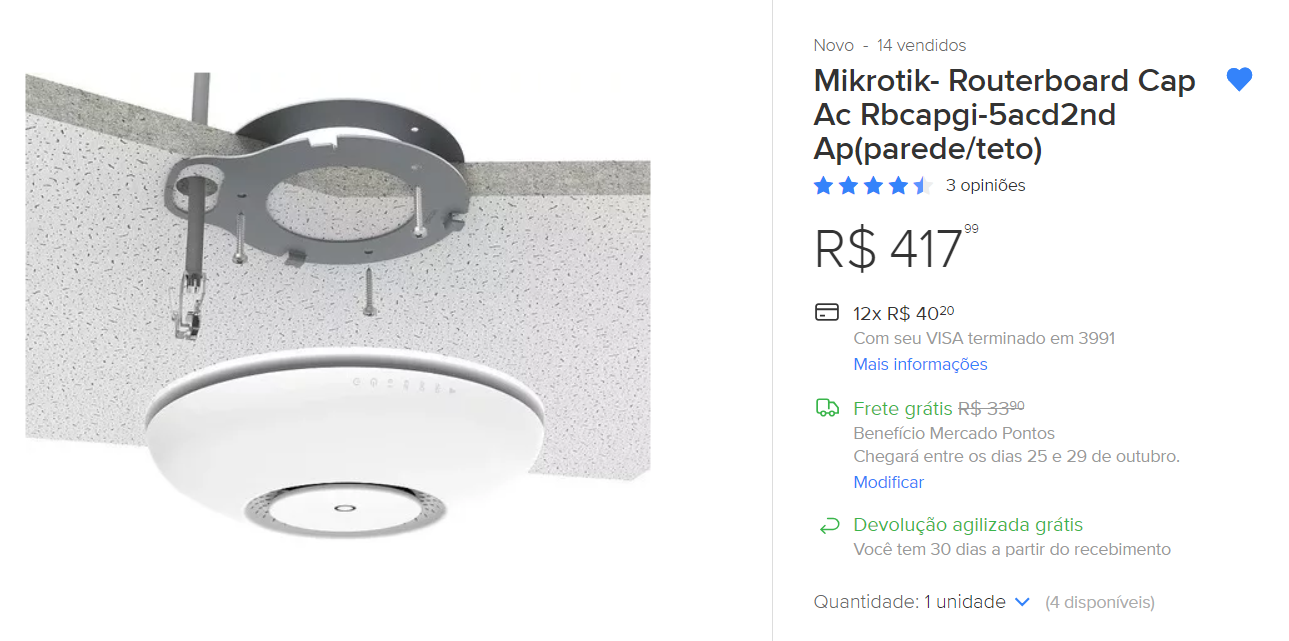This screenshot has width=1289, height=641.
Task: Click Modificar to change delivery
Action: point(888,482)
